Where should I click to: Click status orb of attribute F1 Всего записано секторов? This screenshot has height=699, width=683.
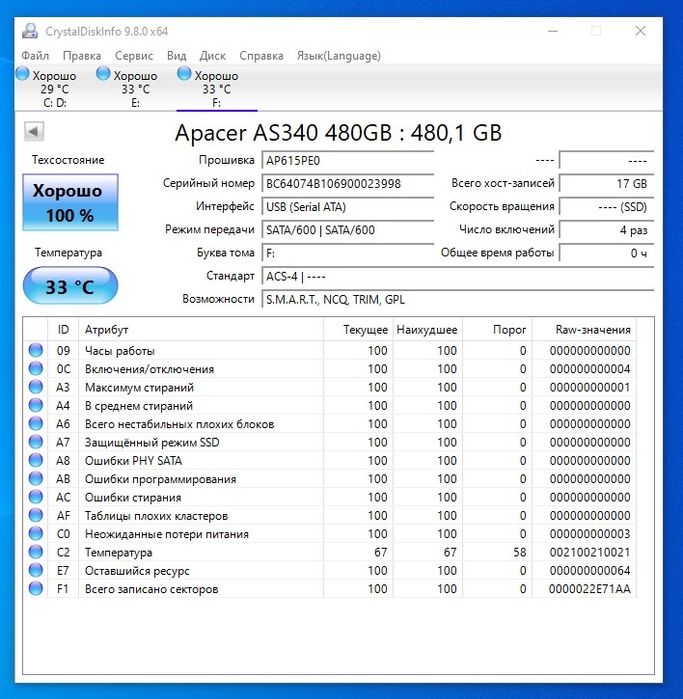coord(36,588)
